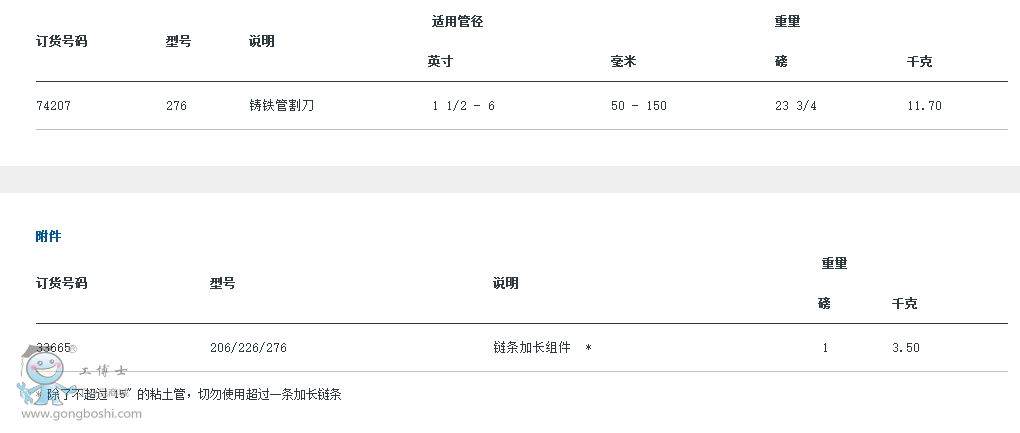Screen dimensions: 1020x433
Task: Click the 50 - 150 millimeter value
Action: tap(638, 105)
